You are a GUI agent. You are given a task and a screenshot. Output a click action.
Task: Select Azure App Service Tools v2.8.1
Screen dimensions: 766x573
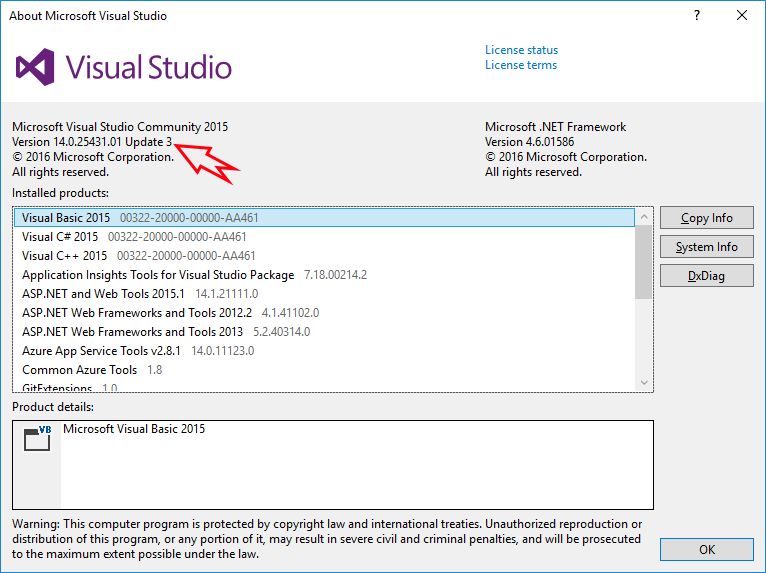(x=102, y=351)
